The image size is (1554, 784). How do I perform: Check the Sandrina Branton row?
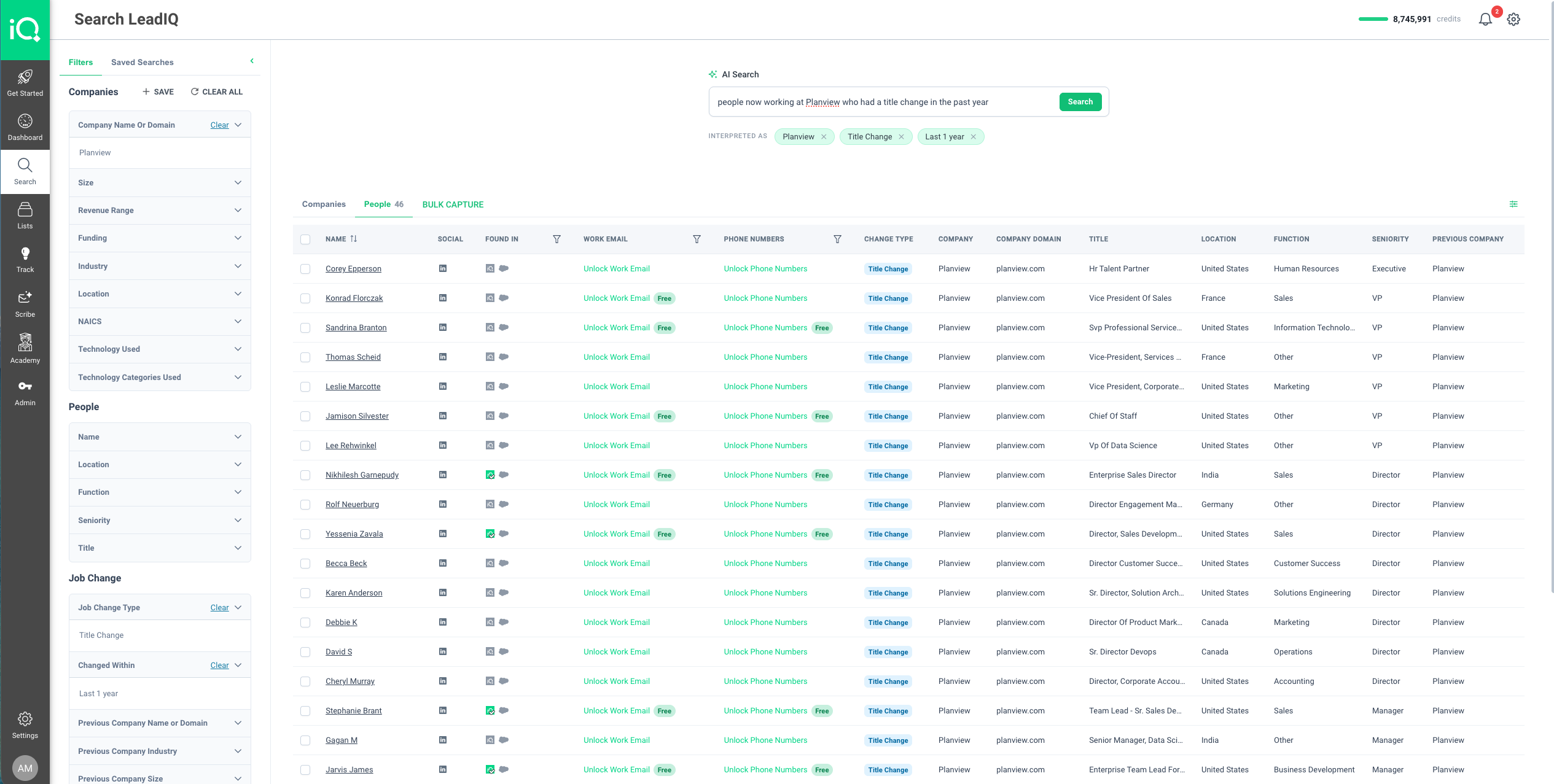coord(305,328)
